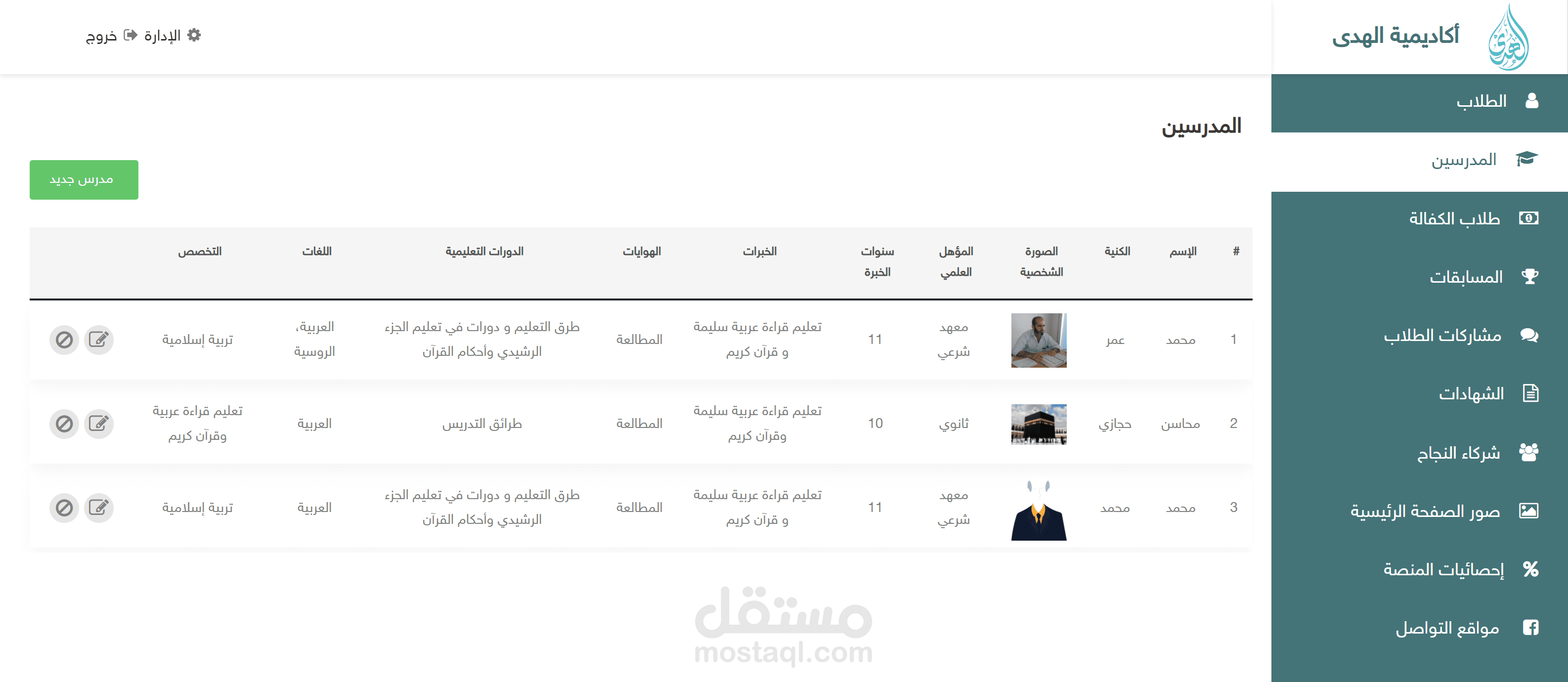Viewport: 1568px width, 682px height.
Task: Edit teacher محاسن حجازي in row 2
Action: 98,424
